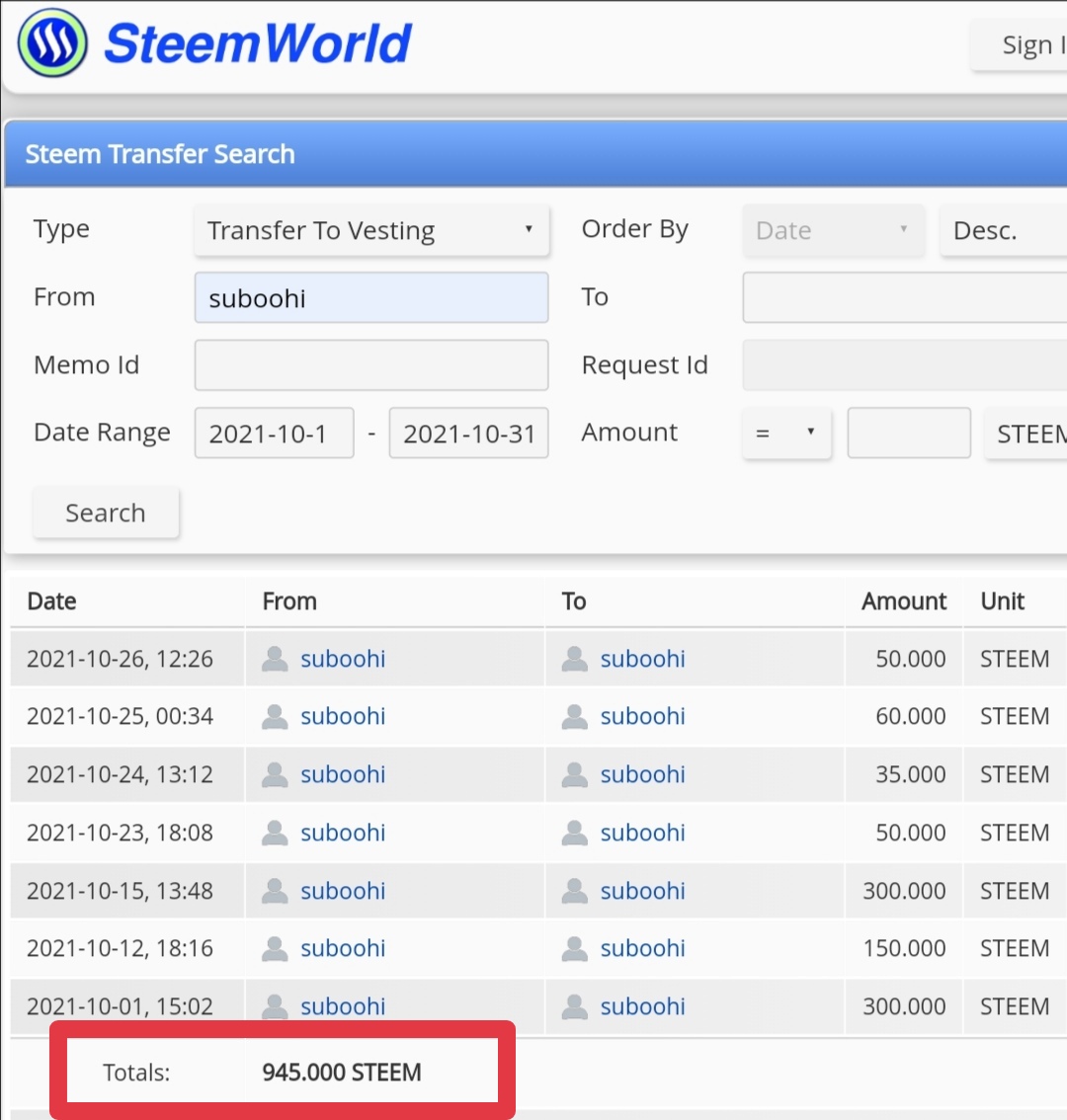Click the SteemWorld round logo icon

point(52,42)
